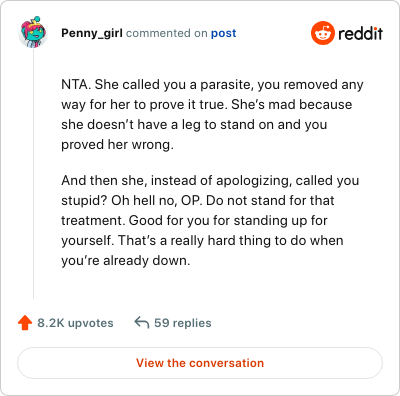Click the gray "commented on" text

pyautogui.click(x=167, y=33)
